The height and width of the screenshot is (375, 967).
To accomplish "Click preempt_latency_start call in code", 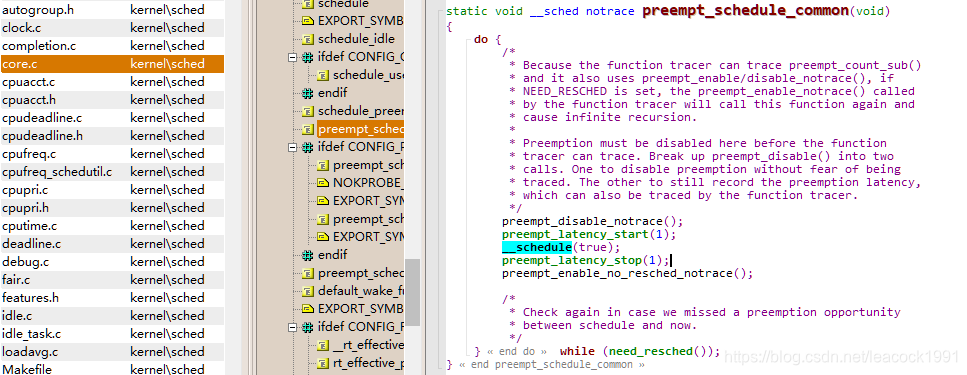I will tap(575, 234).
